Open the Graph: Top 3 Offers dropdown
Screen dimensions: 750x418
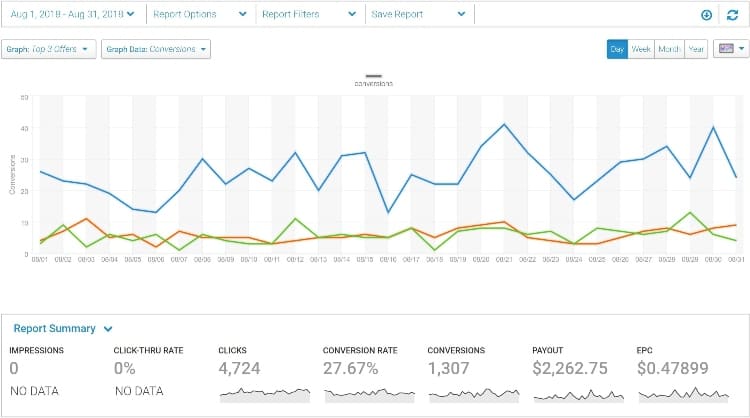pyautogui.click(x=49, y=49)
